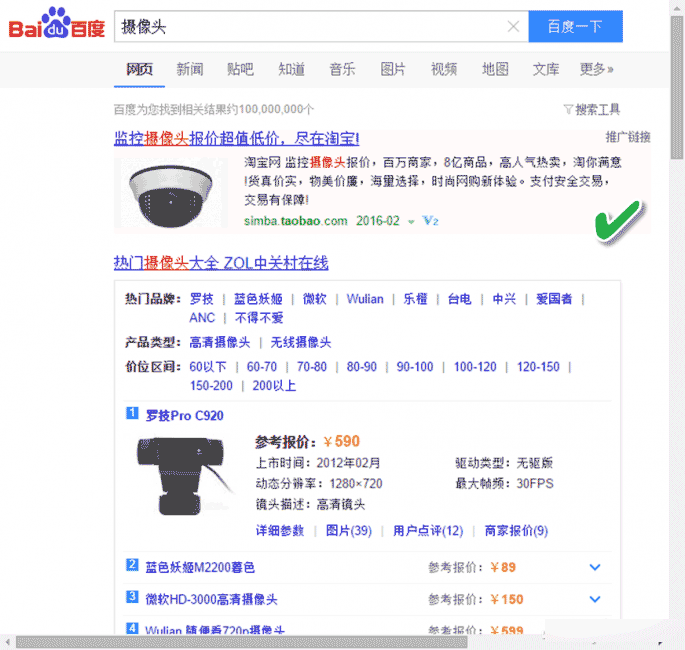Open the 更多» menu in navigation
Screen dimensions: 685x650
(597, 69)
